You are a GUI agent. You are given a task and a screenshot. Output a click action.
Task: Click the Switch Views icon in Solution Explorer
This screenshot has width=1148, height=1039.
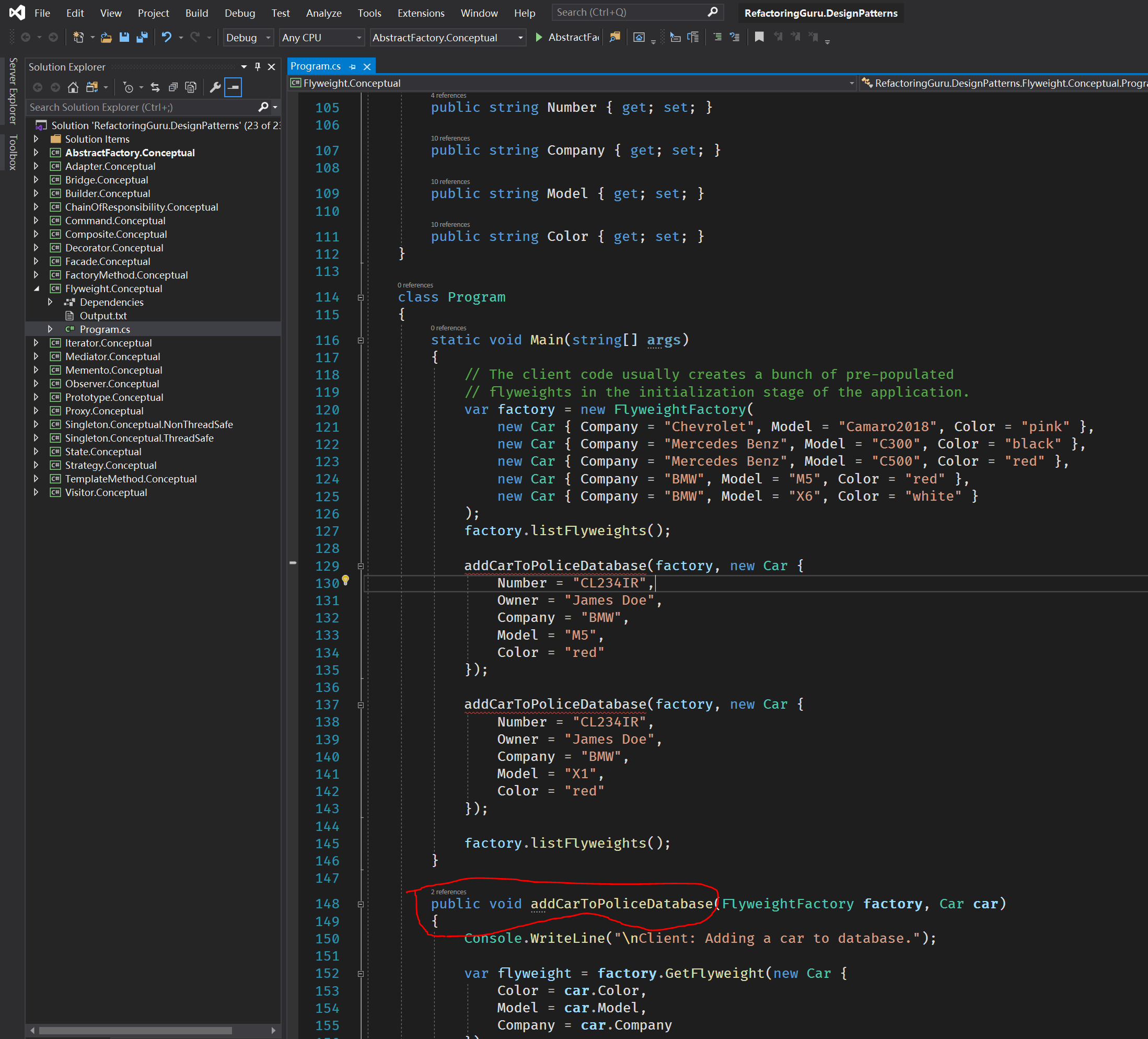[x=91, y=87]
